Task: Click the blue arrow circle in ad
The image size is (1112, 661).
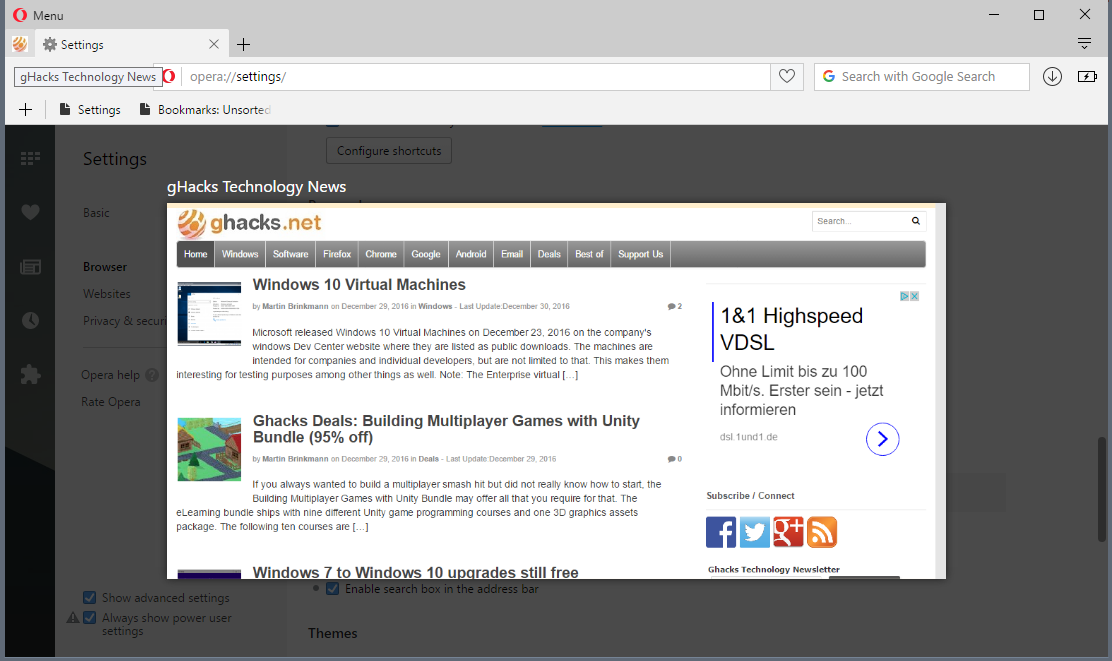Action: tap(882, 439)
